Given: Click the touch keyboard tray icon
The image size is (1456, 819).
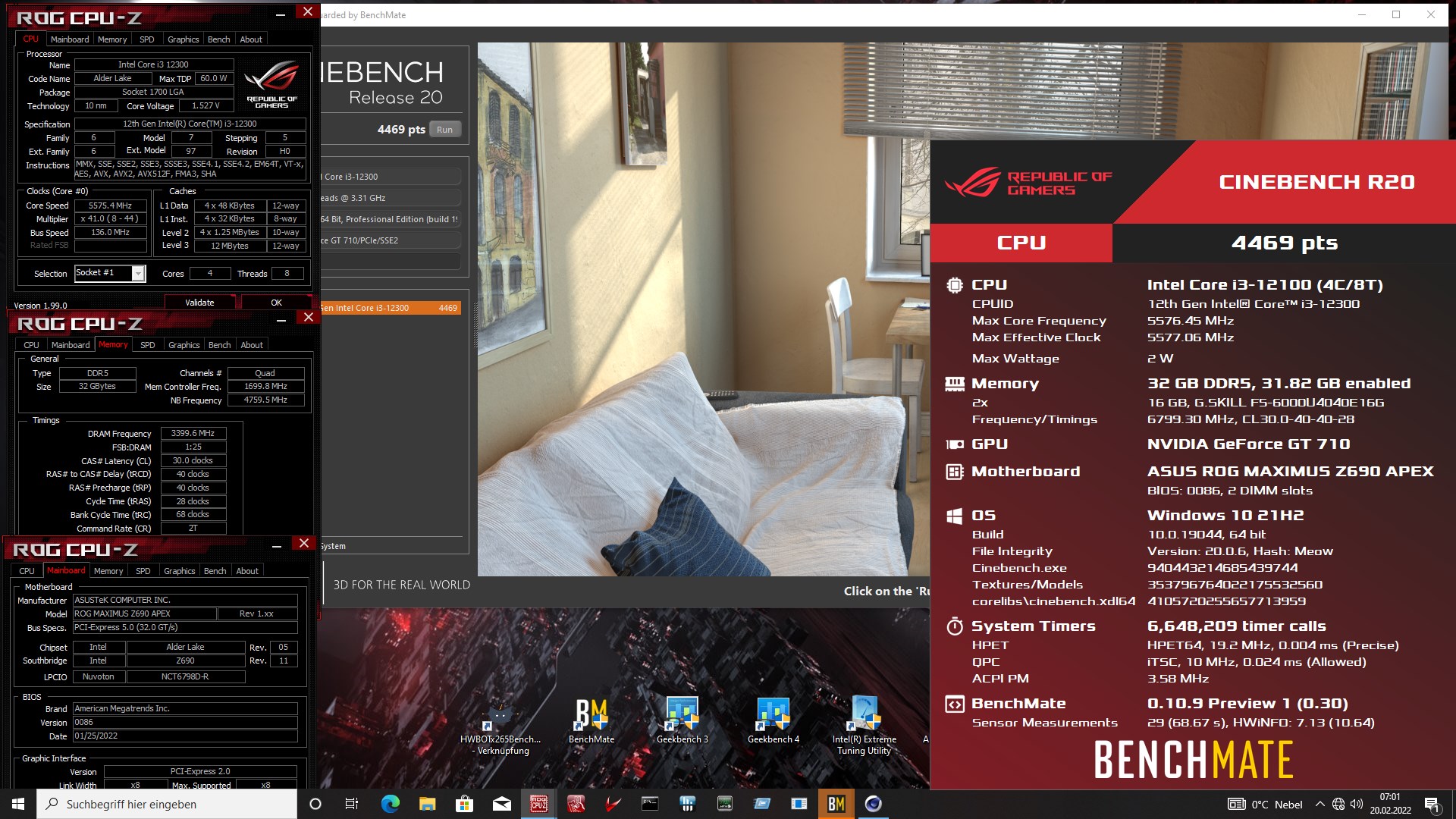Looking at the screenshot, I should pyautogui.click(x=1236, y=804).
